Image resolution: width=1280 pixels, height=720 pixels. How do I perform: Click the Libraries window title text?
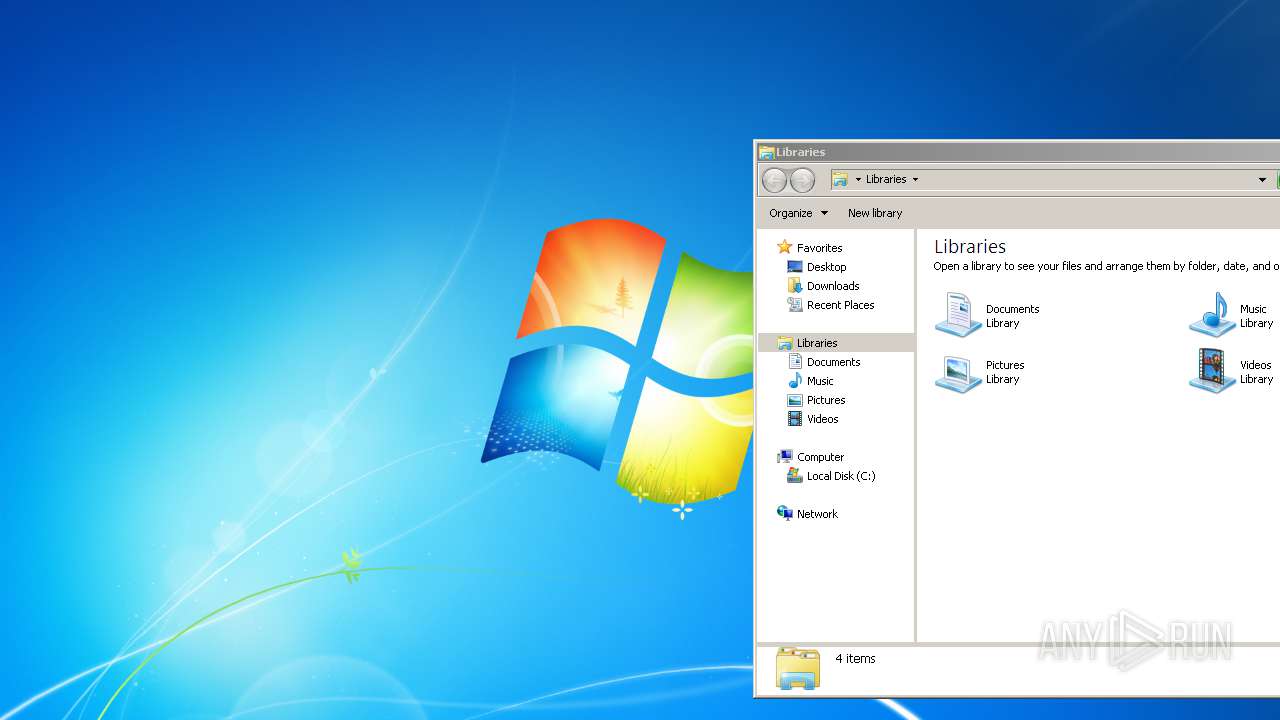point(801,152)
